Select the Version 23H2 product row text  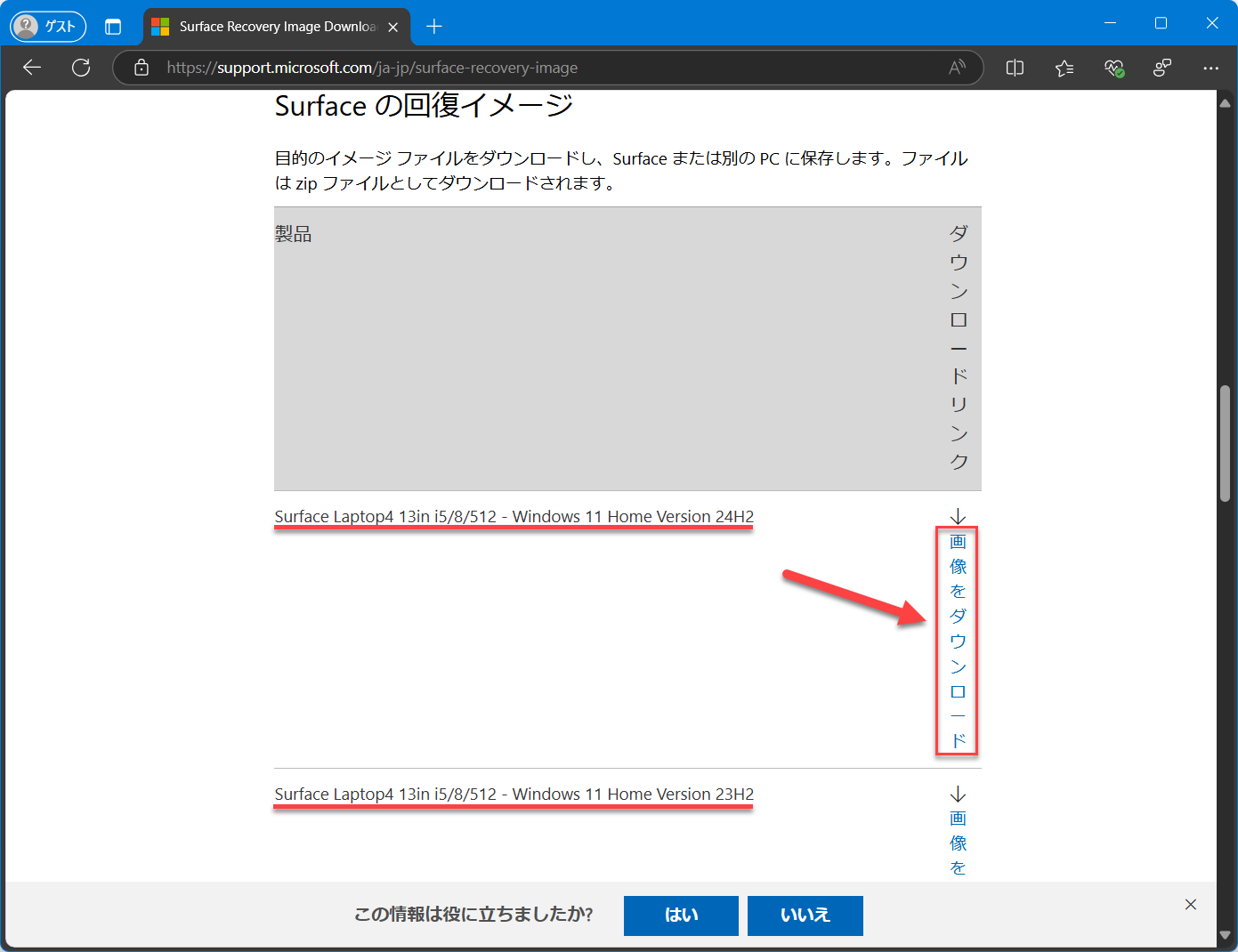(x=514, y=795)
